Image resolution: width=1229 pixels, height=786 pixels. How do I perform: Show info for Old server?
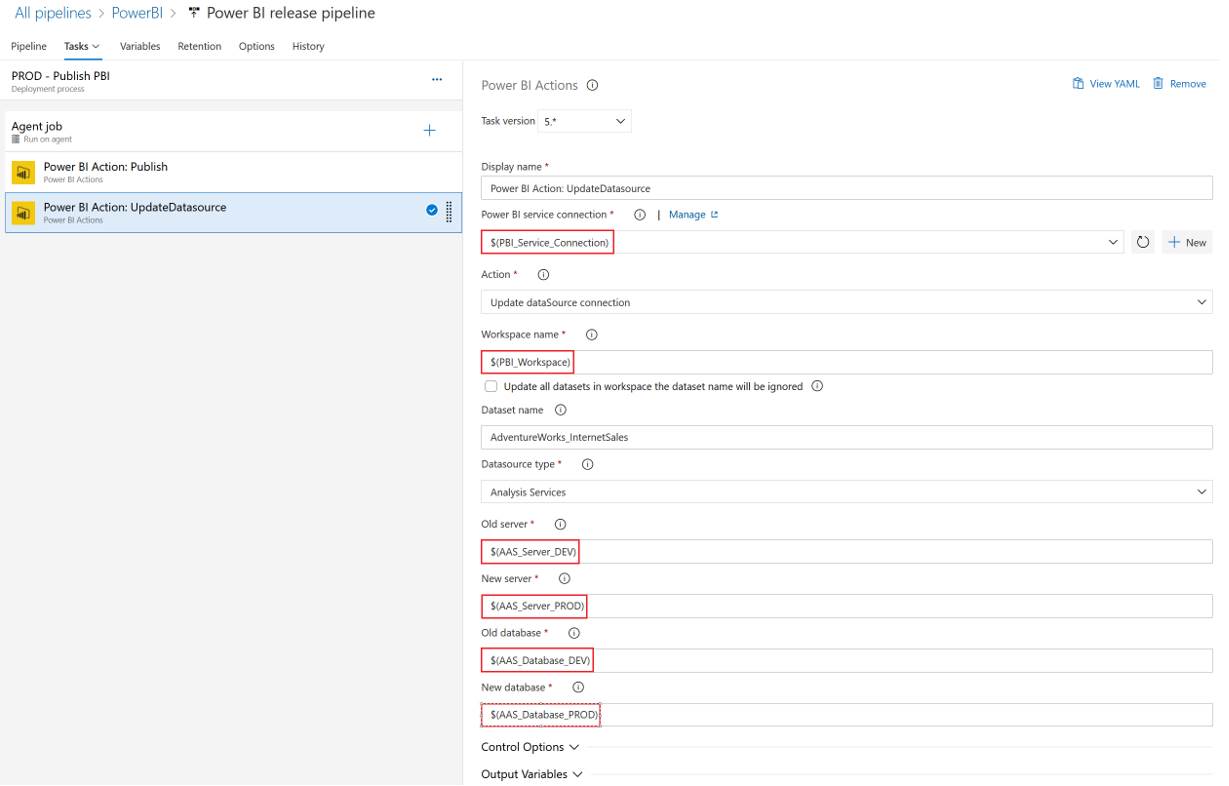pos(560,525)
